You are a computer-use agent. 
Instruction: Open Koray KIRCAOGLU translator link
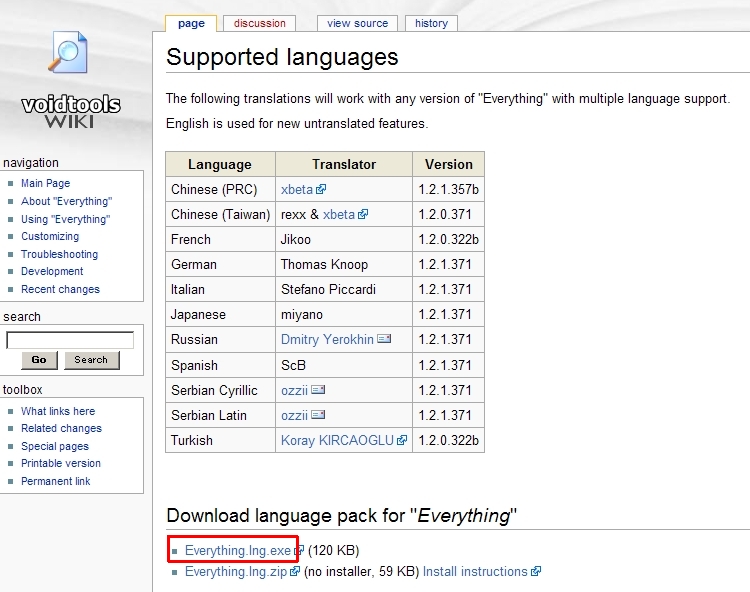337,440
